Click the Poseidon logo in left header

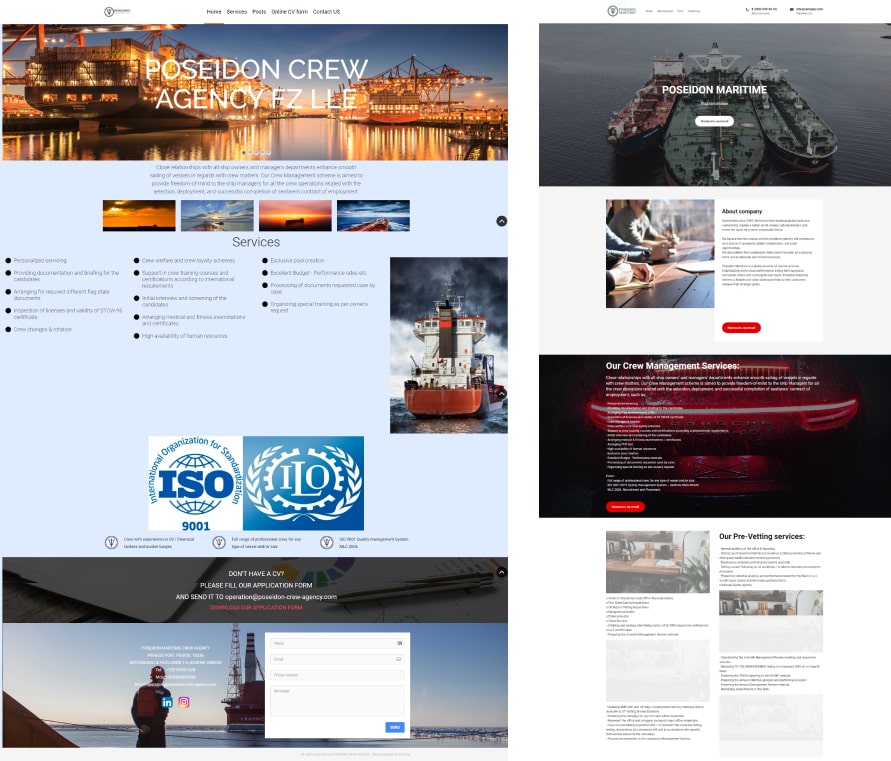(118, 12)
